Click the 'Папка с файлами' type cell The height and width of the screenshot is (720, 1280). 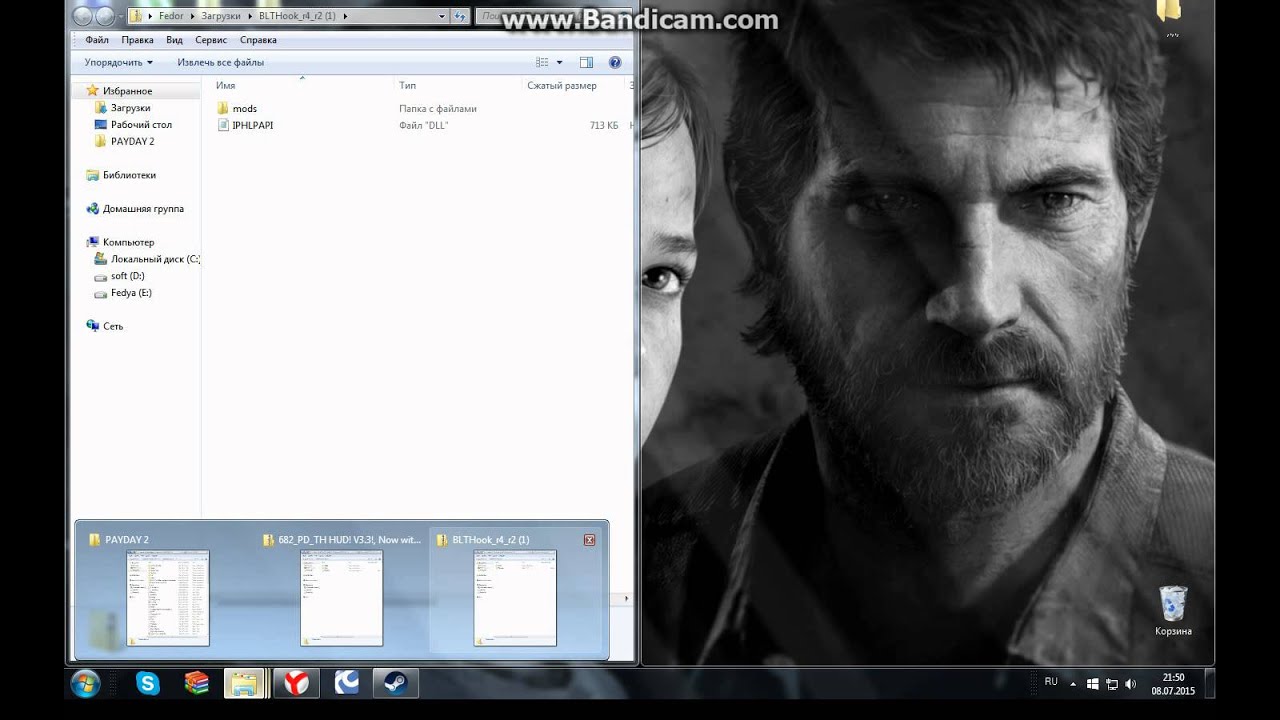[437, 108]
